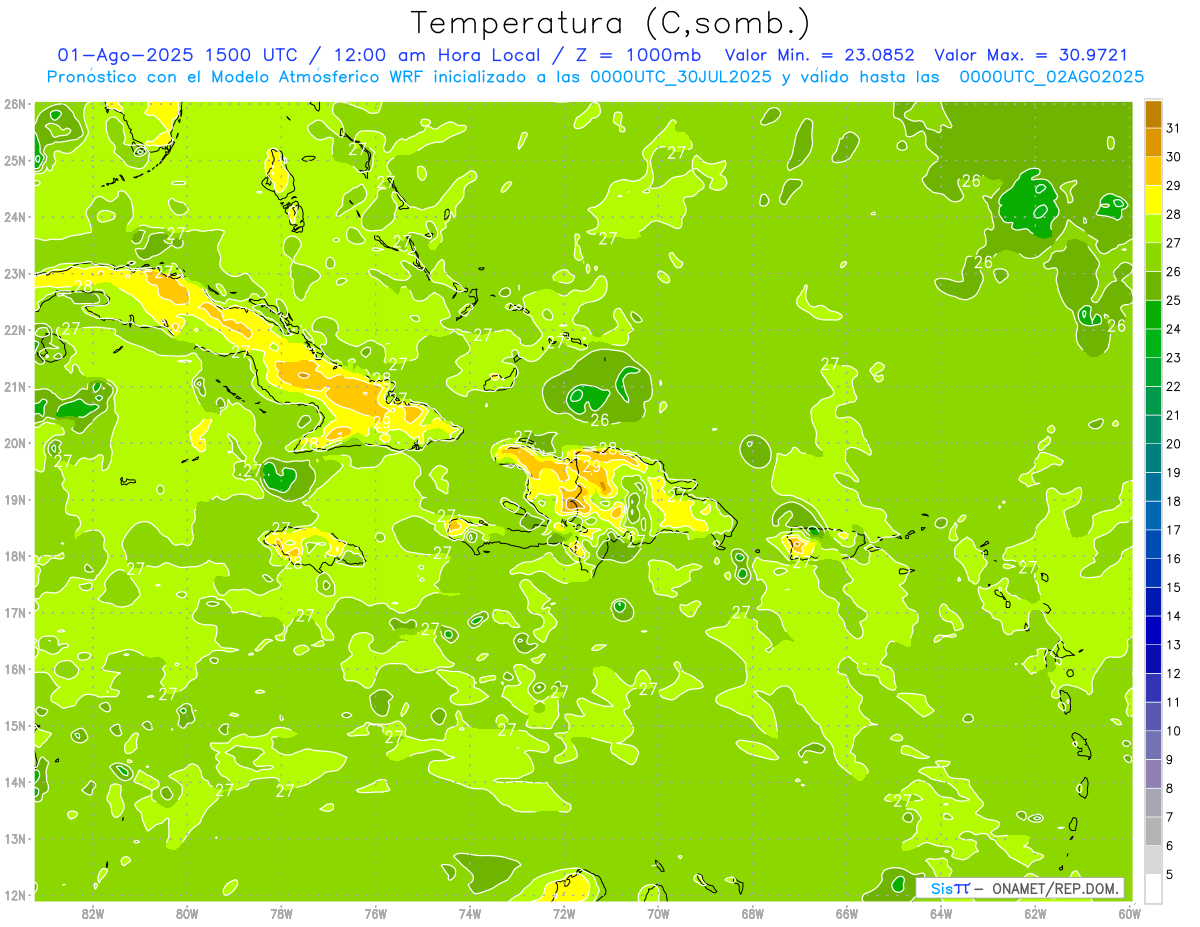This screenshot has width=1200, height=927.
Task: Click the '25' colorbar label
Action: point(1173,300)
